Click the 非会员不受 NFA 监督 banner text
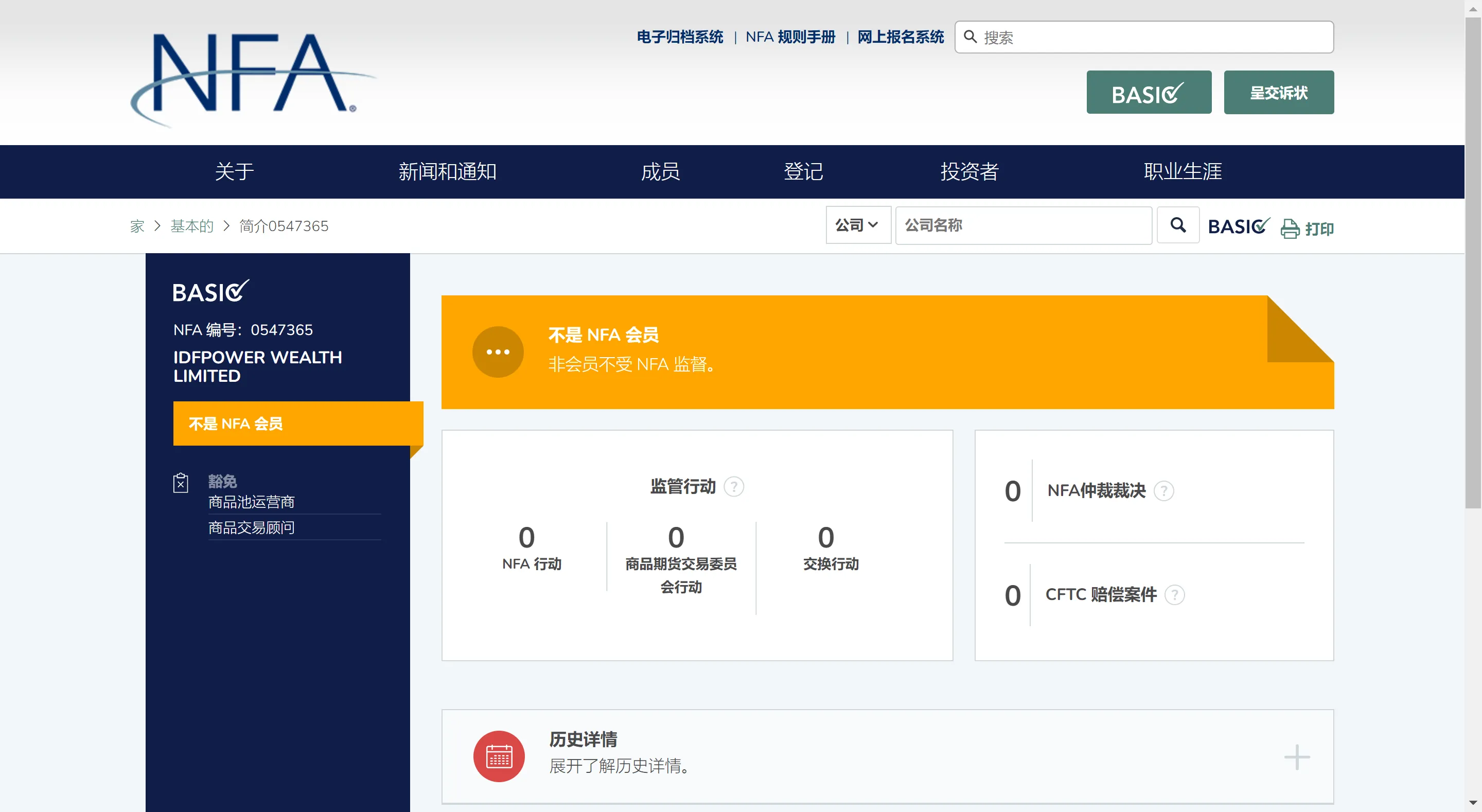1482x812 pixels. pos(632,364)
